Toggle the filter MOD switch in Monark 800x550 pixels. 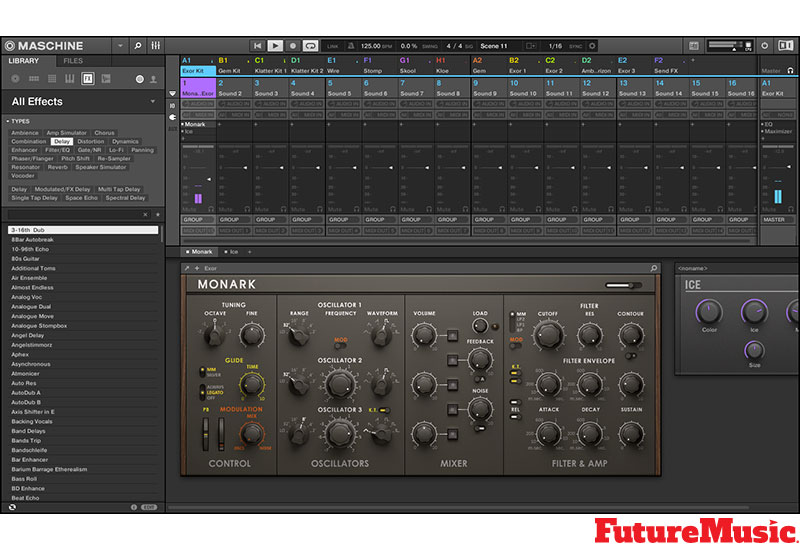[516, 346]
